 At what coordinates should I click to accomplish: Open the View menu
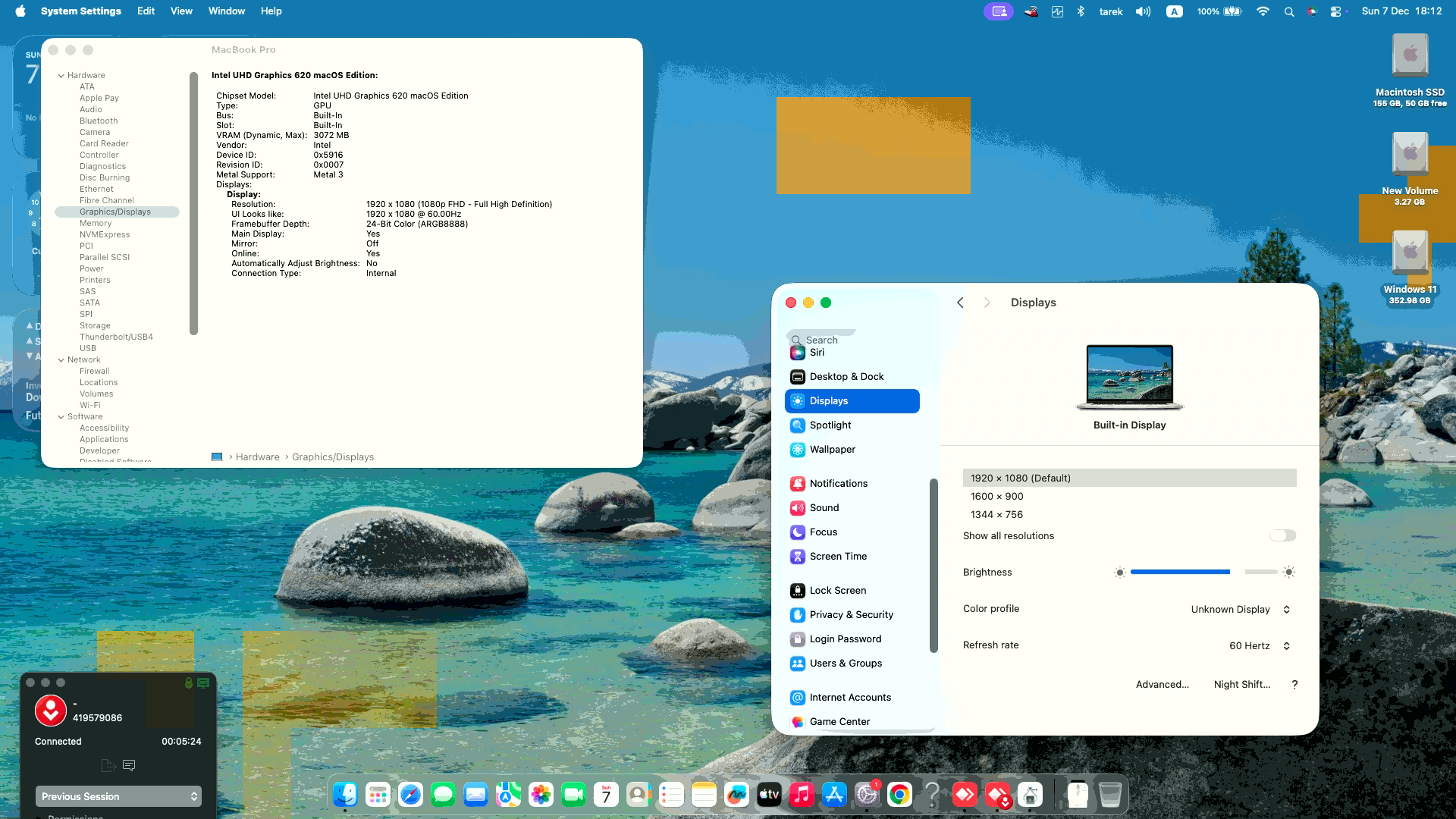tap(181, 11)
